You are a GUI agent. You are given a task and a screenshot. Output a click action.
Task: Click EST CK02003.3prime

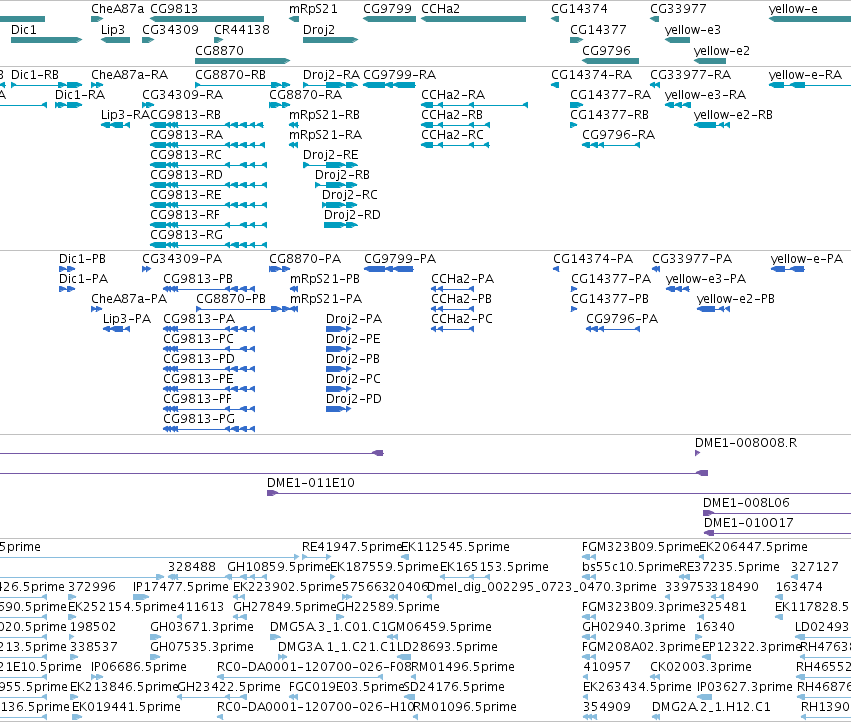coord(701,667)
